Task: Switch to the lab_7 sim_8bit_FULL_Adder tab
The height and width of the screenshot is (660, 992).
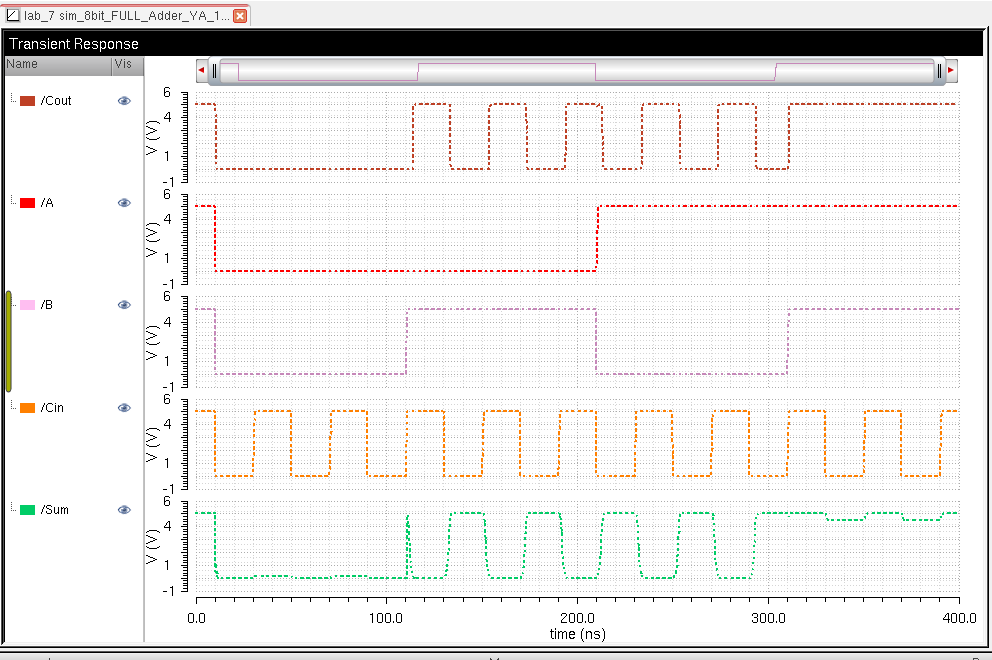Action: pyautogui.click(x=127, y=16)
